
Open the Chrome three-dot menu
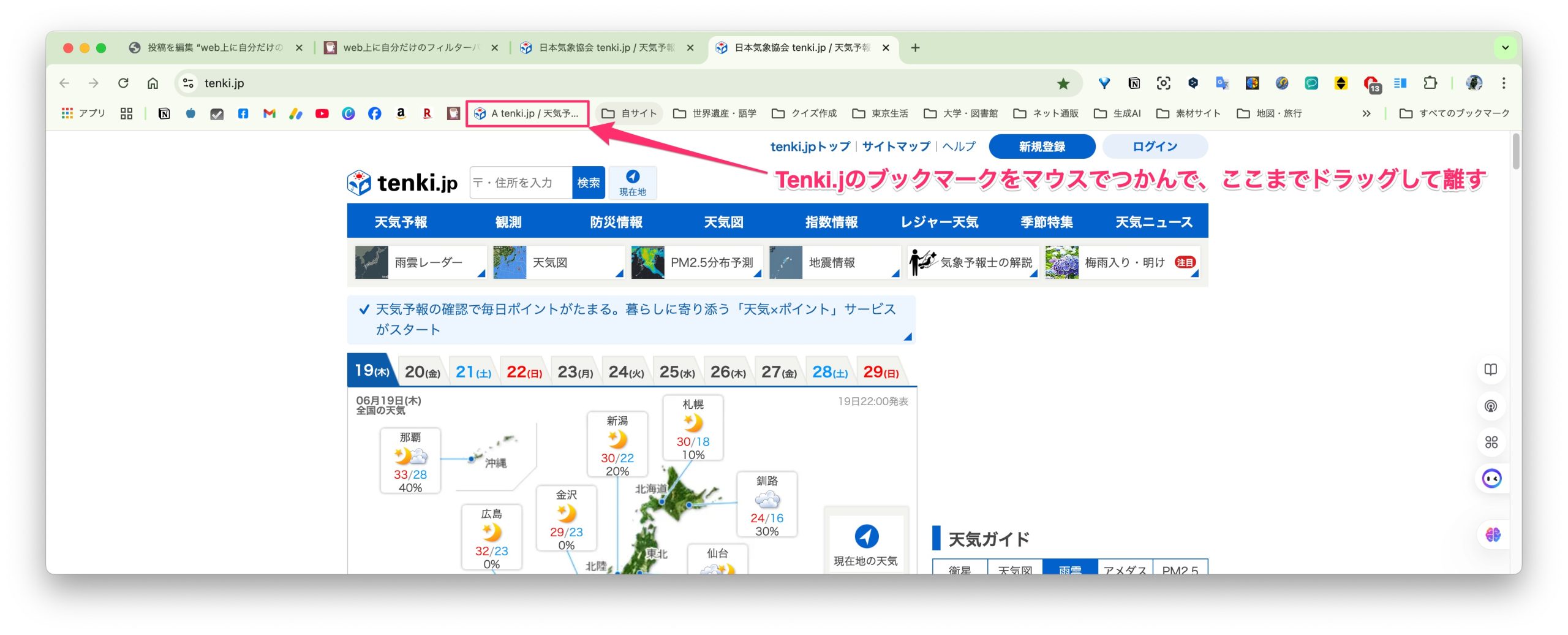pos(1504,83)
